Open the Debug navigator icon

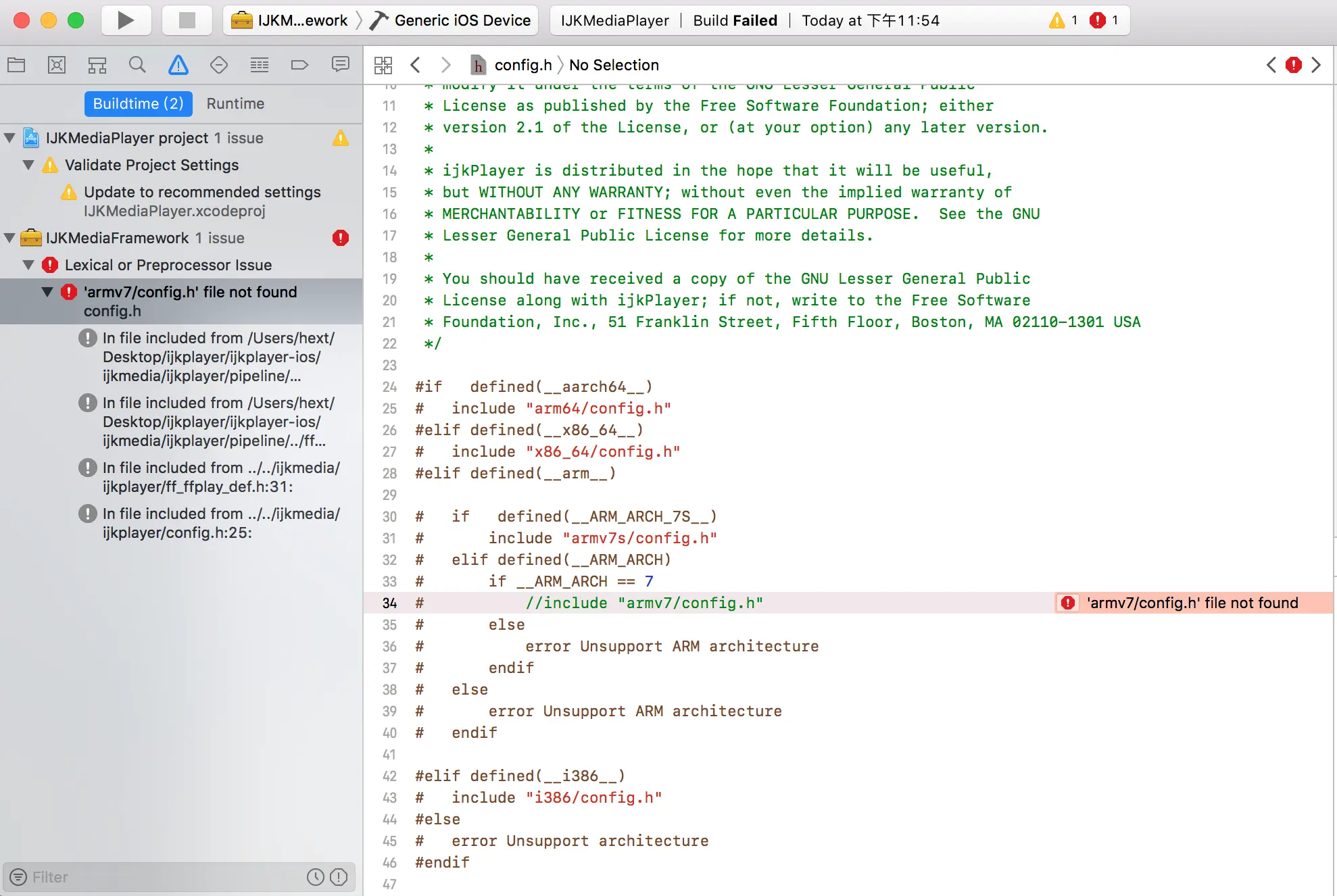[x=259, y=65]
